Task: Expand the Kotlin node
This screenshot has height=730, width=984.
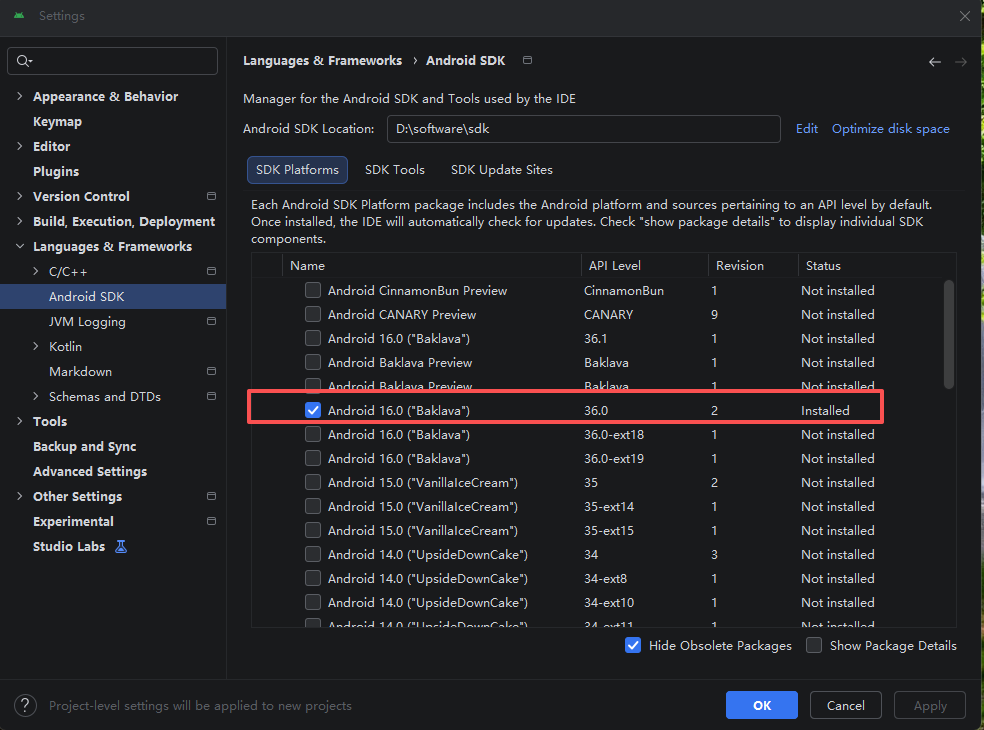Action: coord(36,346)
